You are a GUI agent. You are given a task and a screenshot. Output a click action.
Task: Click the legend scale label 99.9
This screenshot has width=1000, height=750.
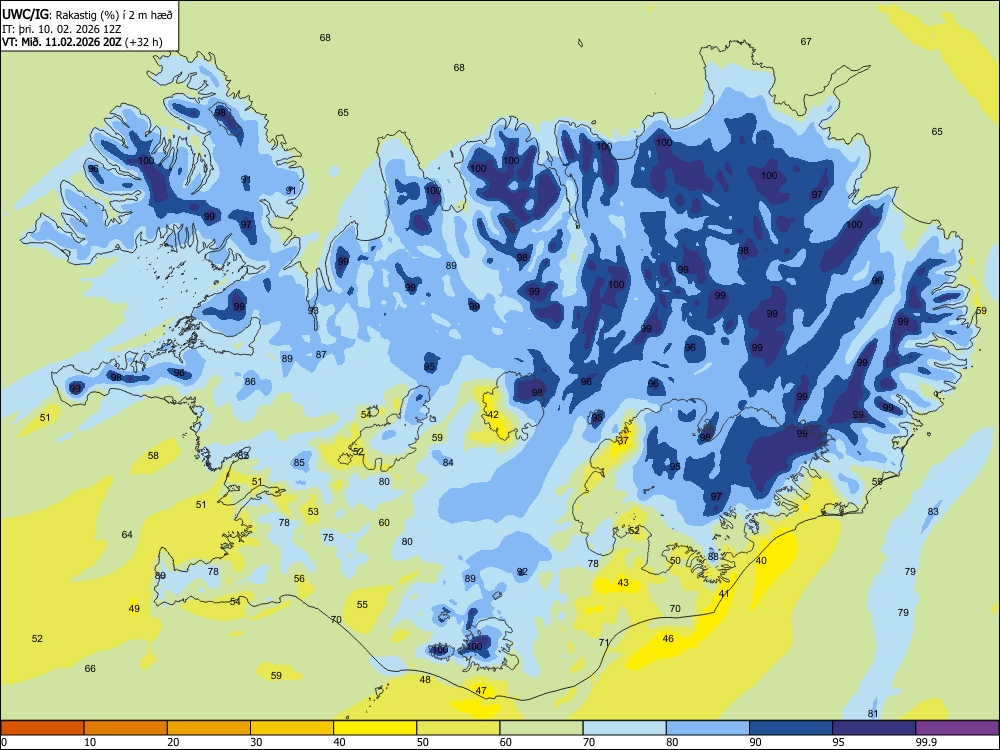point(926,742)
